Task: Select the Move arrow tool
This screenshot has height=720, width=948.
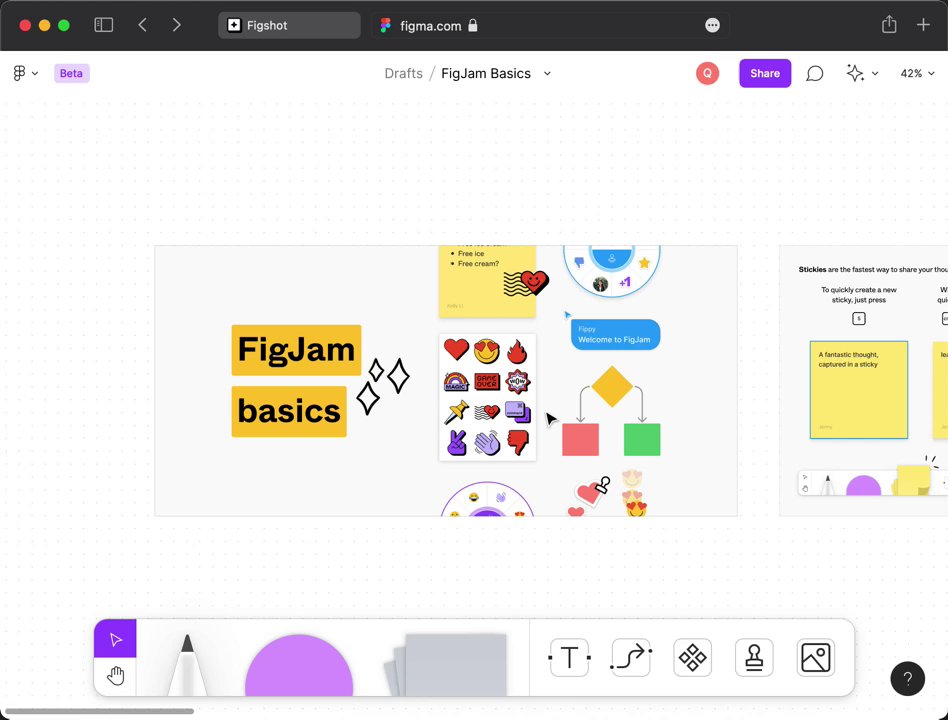Action: [115, 638]
